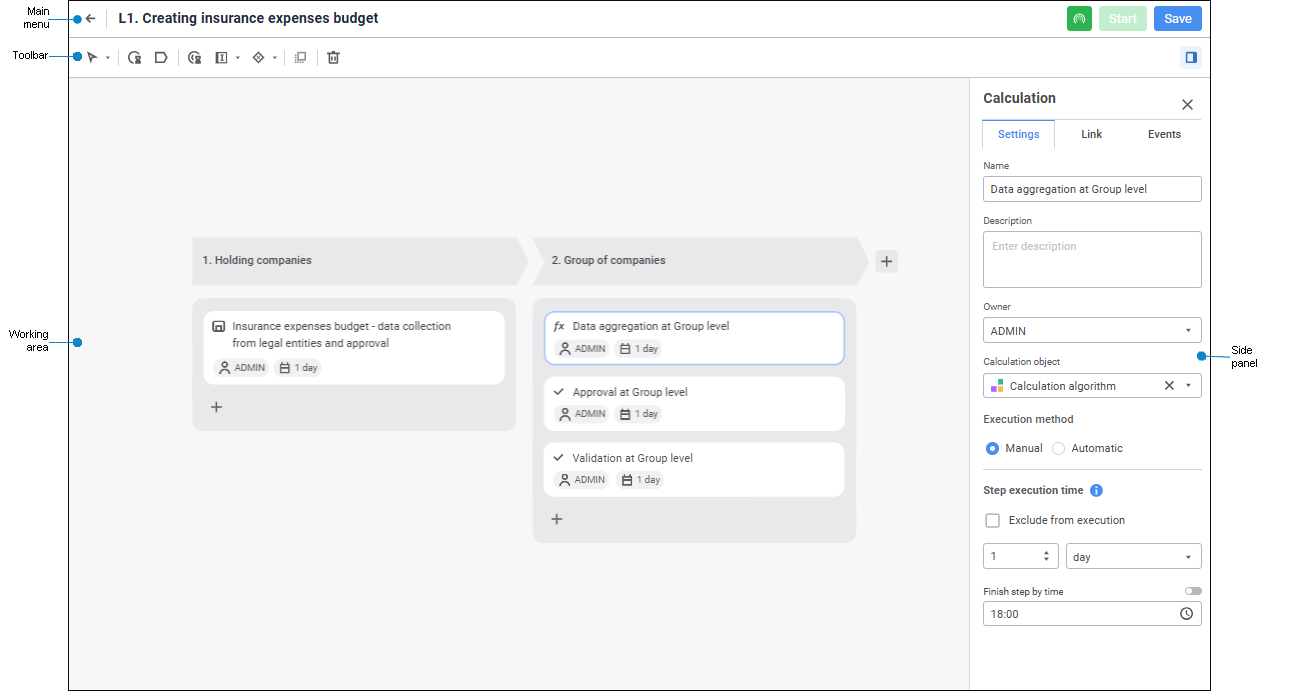Click the duration number stepper arrows

(1047, 557)
